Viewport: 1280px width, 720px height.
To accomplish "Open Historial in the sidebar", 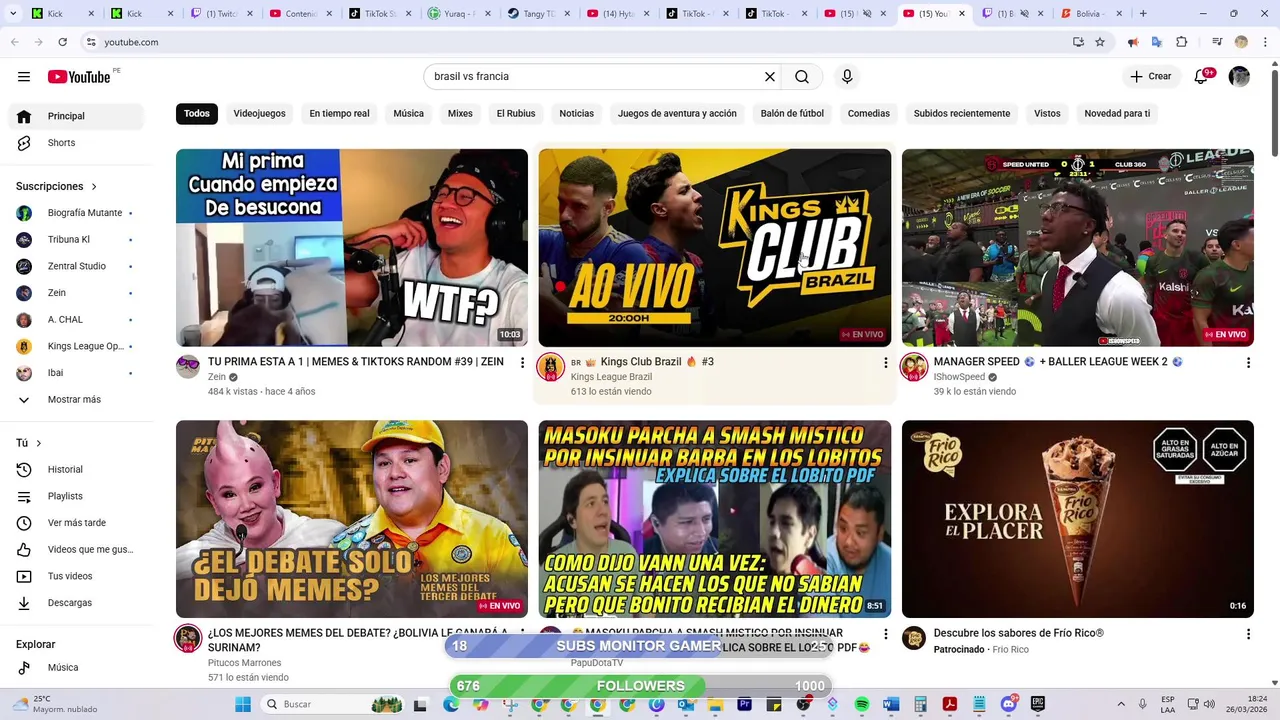I will click(76, 470).
